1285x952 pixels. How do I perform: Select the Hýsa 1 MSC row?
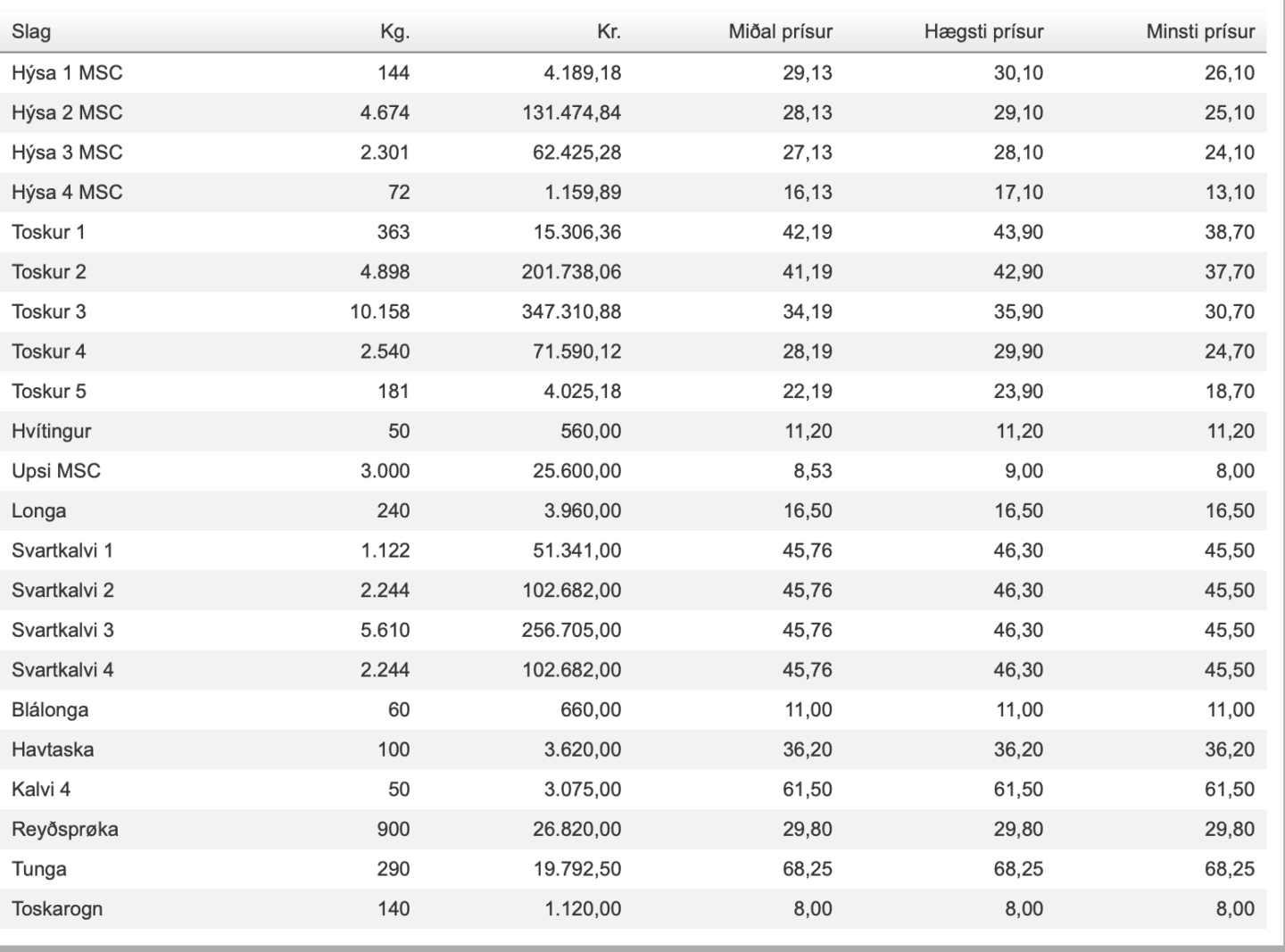click(x=633, y=73)
